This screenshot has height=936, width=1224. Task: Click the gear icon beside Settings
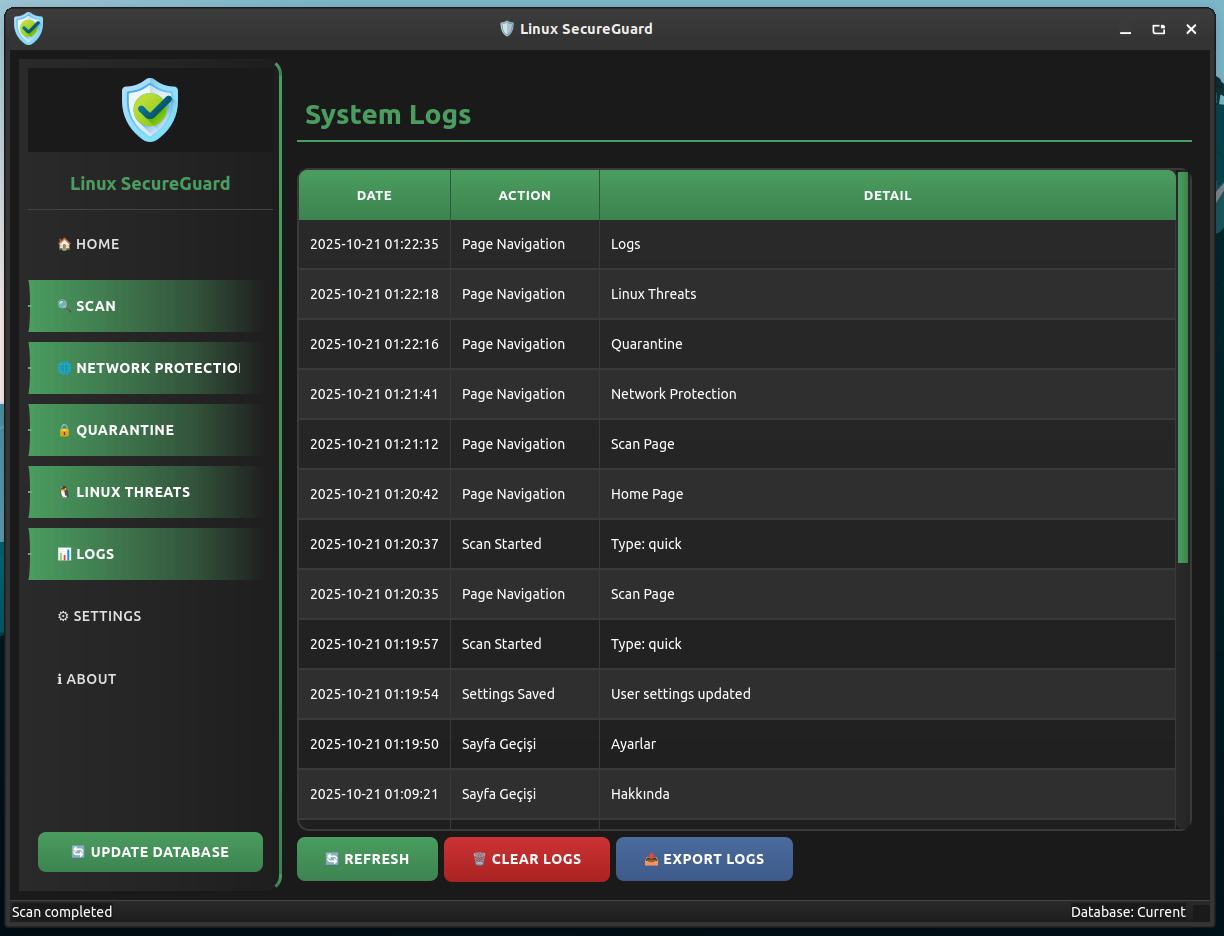point(63,616)
